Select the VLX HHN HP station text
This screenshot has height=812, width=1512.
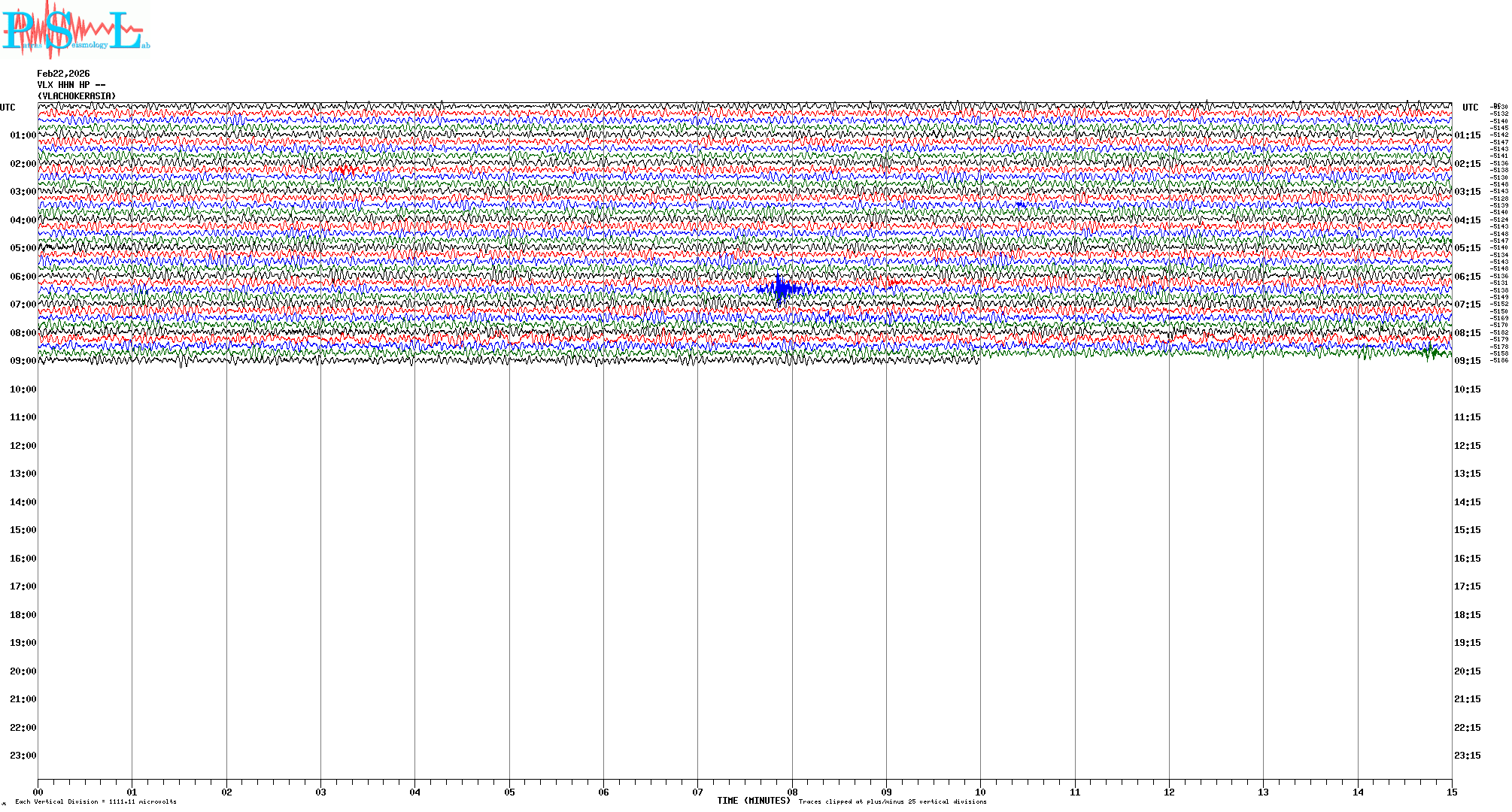[71, 85]
